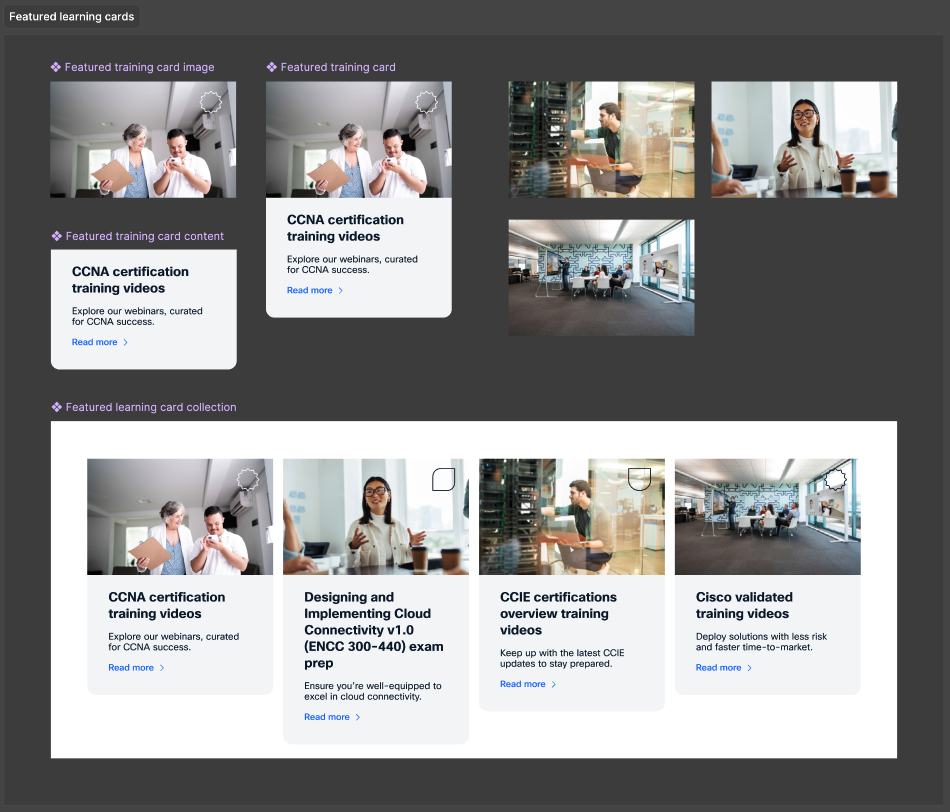The width and height of the screenshot is (950, 812).
Task: Click chevron after 'Read more' on CCIE card
Action: pos(553,684)
